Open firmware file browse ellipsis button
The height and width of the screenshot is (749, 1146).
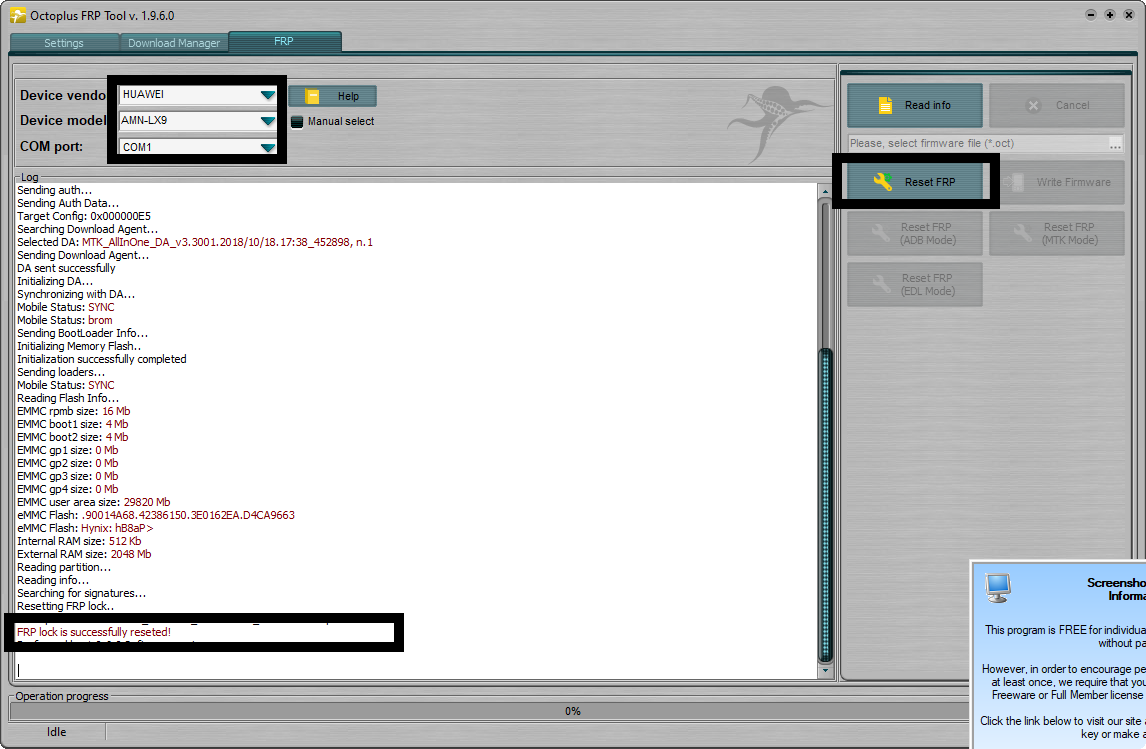point(1115,143)
